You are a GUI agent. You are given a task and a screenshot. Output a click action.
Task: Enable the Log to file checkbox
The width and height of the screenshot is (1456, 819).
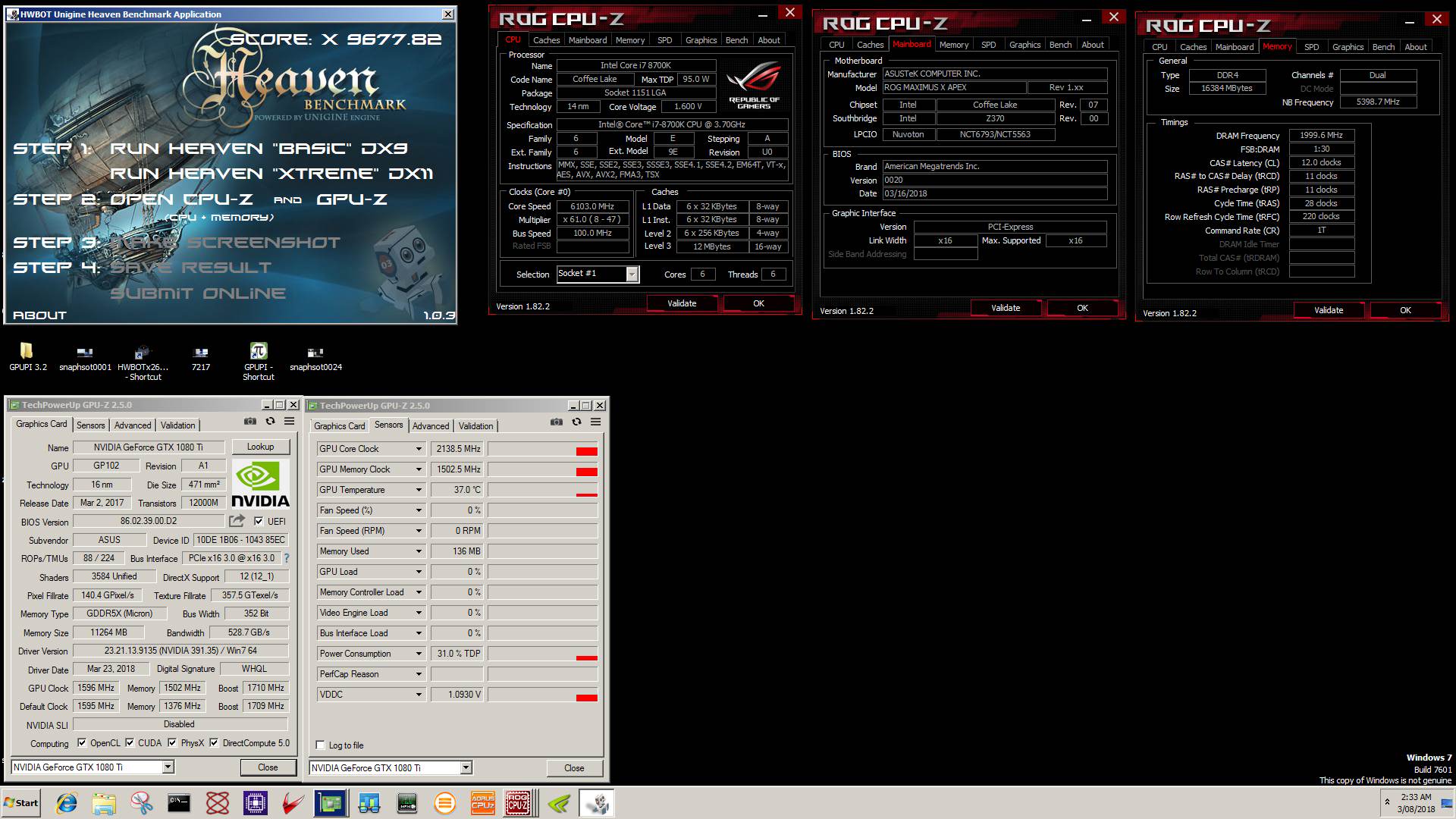click(x=320, y=745)
